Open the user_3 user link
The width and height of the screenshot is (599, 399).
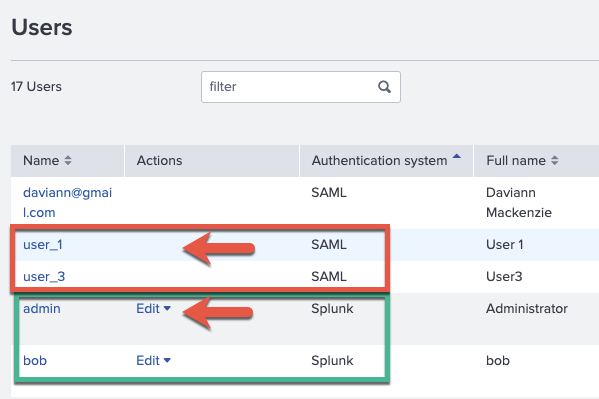pyautogui.click(x=44, y=276)
